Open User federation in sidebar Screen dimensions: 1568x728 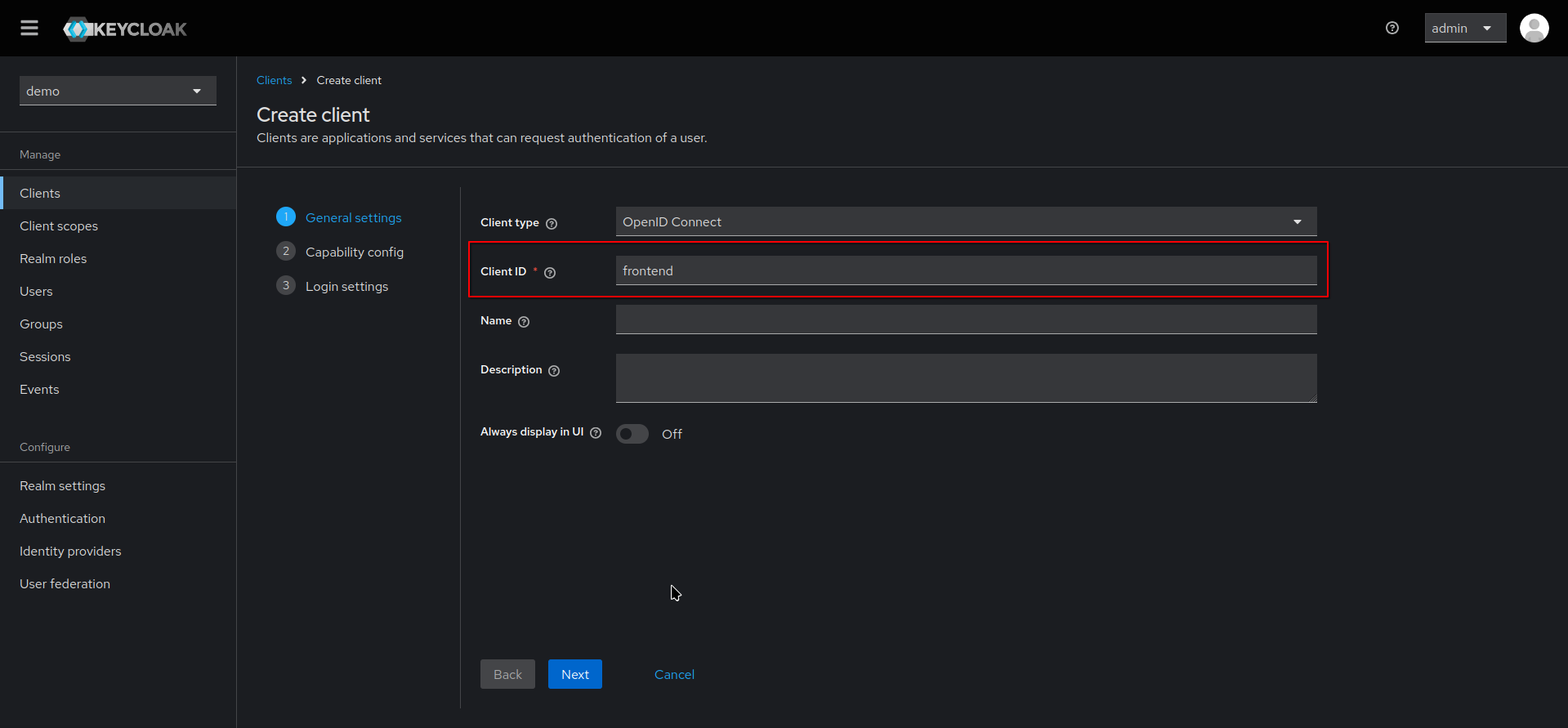118,583
